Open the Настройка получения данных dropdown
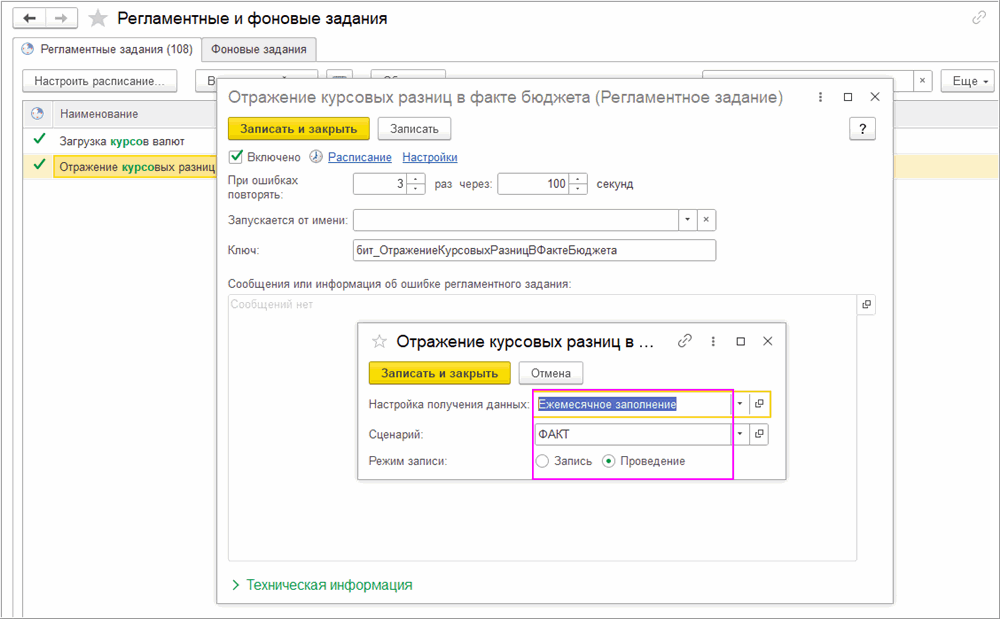Image resolution: width=1000 pixels, height=619 pixels. [740, 404]
